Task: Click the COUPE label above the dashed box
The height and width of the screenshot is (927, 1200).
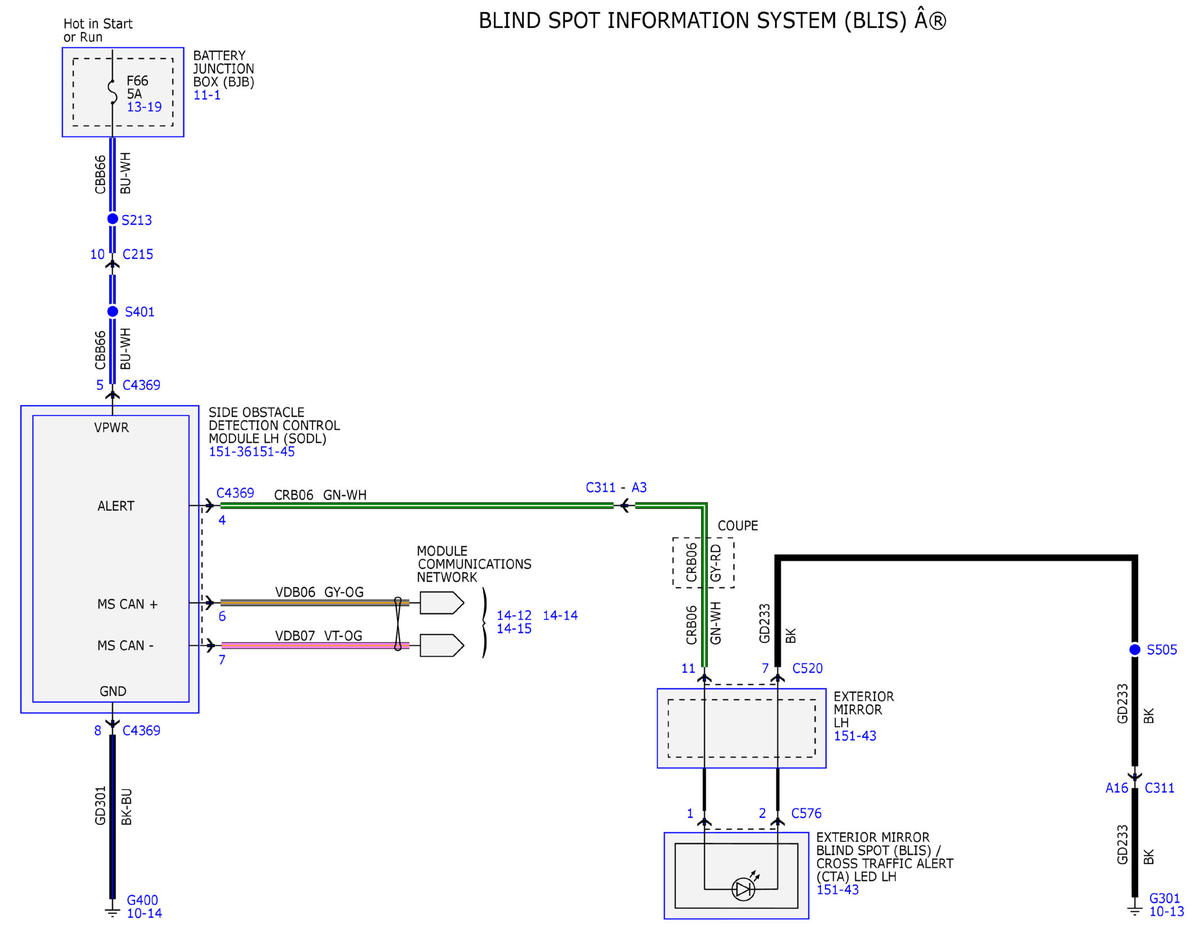Action: pos(738,526)
